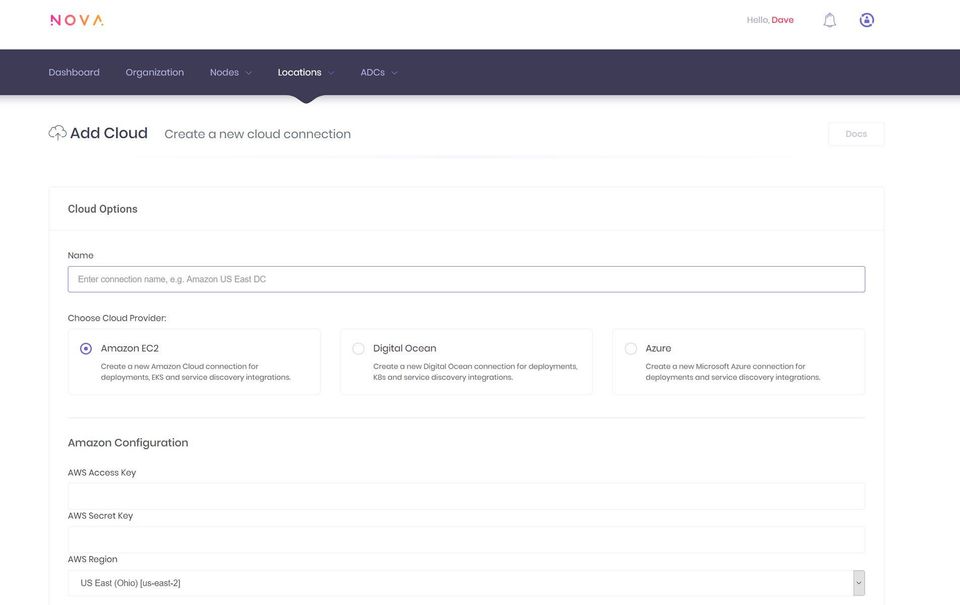Open the Locations menu item
Image resolution: width=960 pixels, height=605 pixels.
click(299, 72)
